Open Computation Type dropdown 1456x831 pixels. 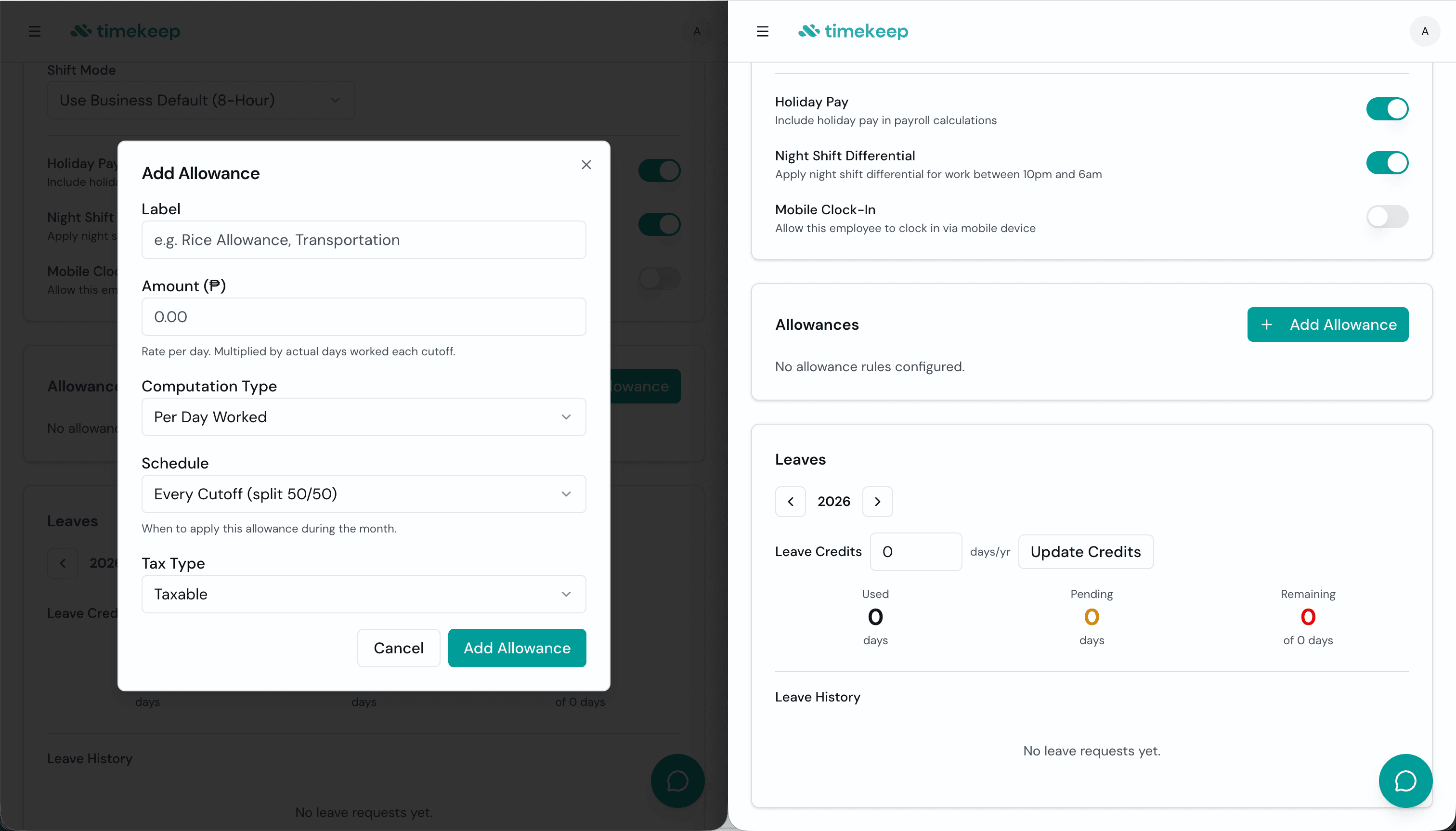364,417
